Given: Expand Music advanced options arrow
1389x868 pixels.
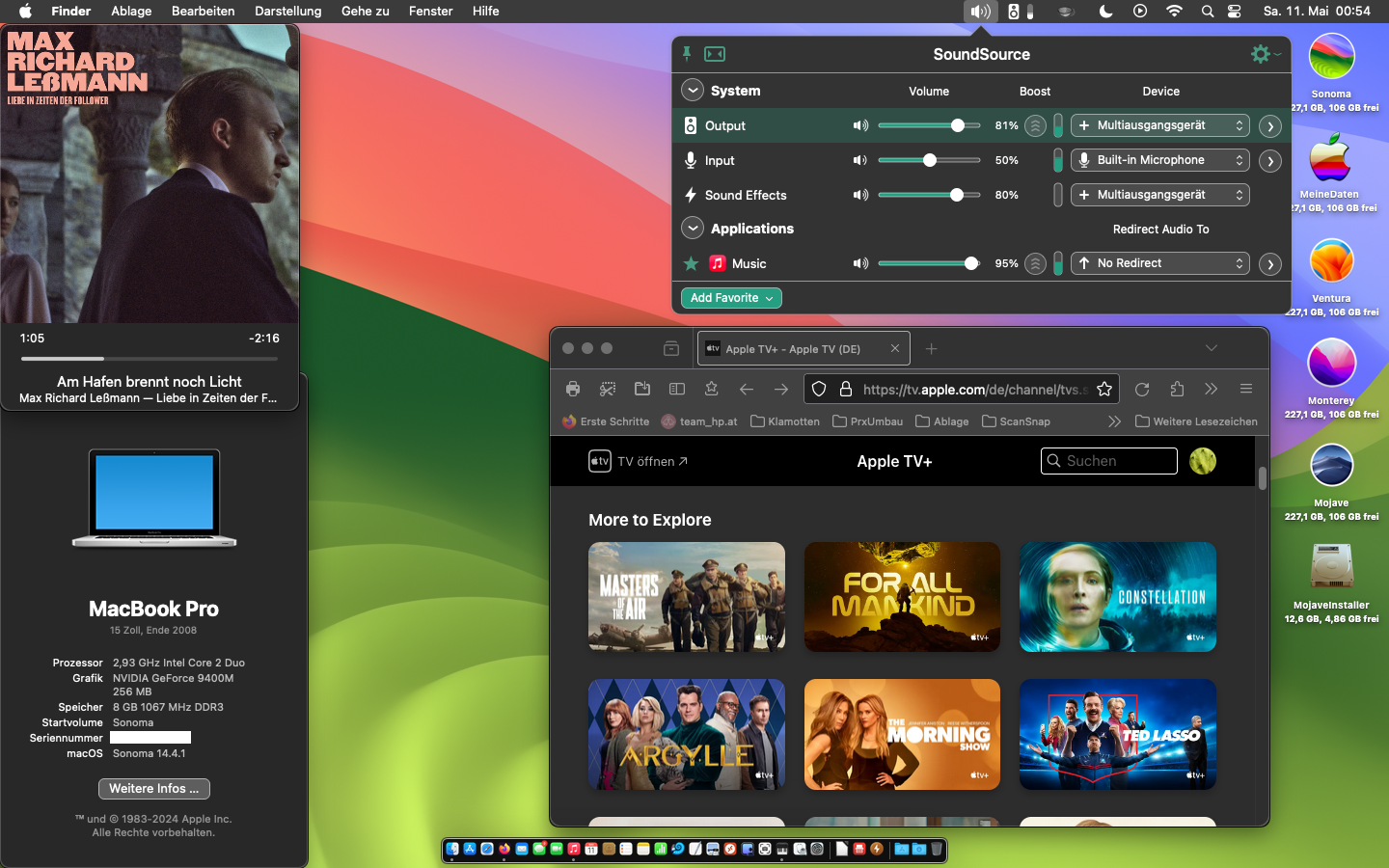Looking at the screenshot, I should (x=1270, y=264).
